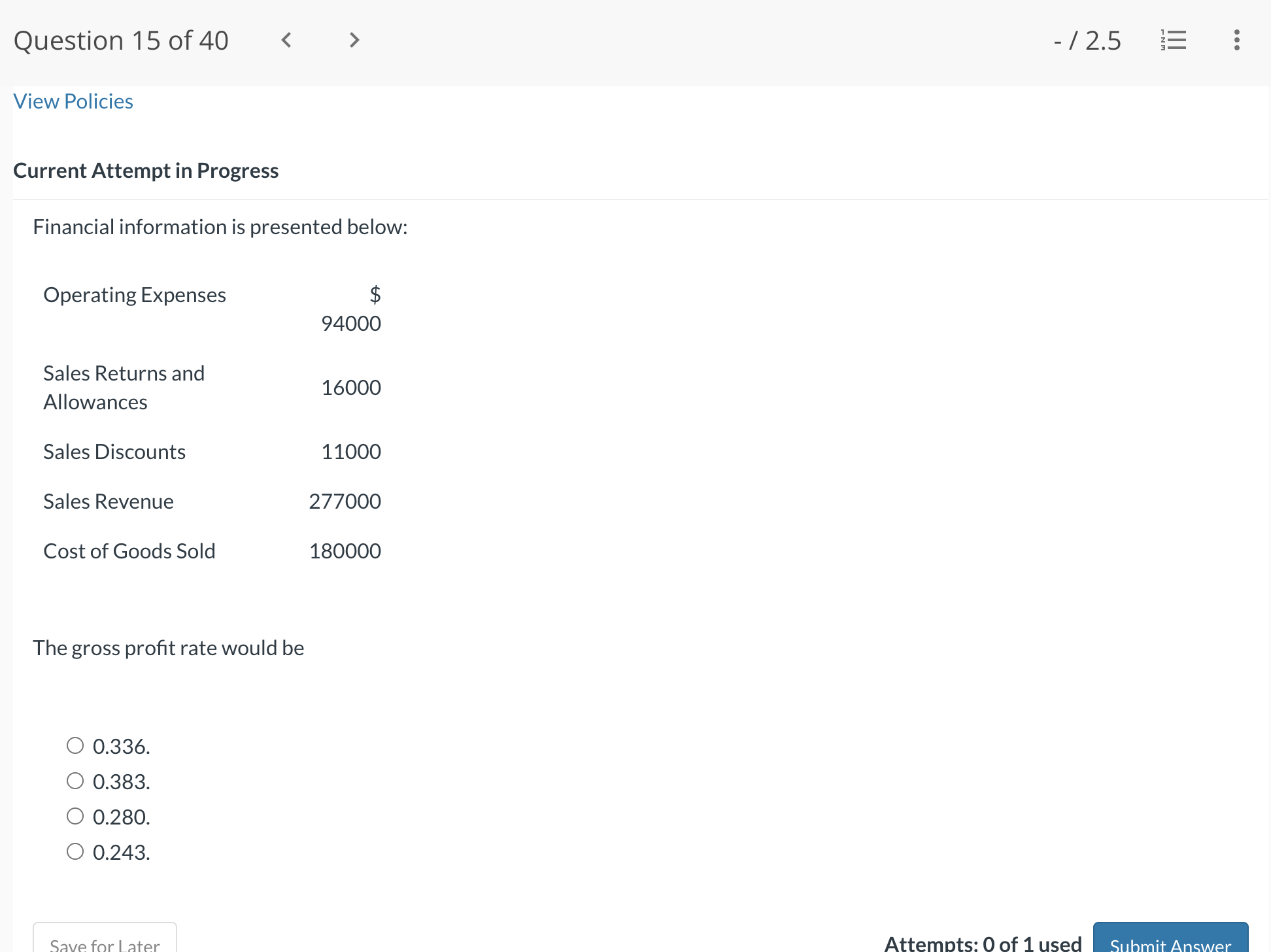
Task: Click the Question 15 of 40 header
Action: 121,40
